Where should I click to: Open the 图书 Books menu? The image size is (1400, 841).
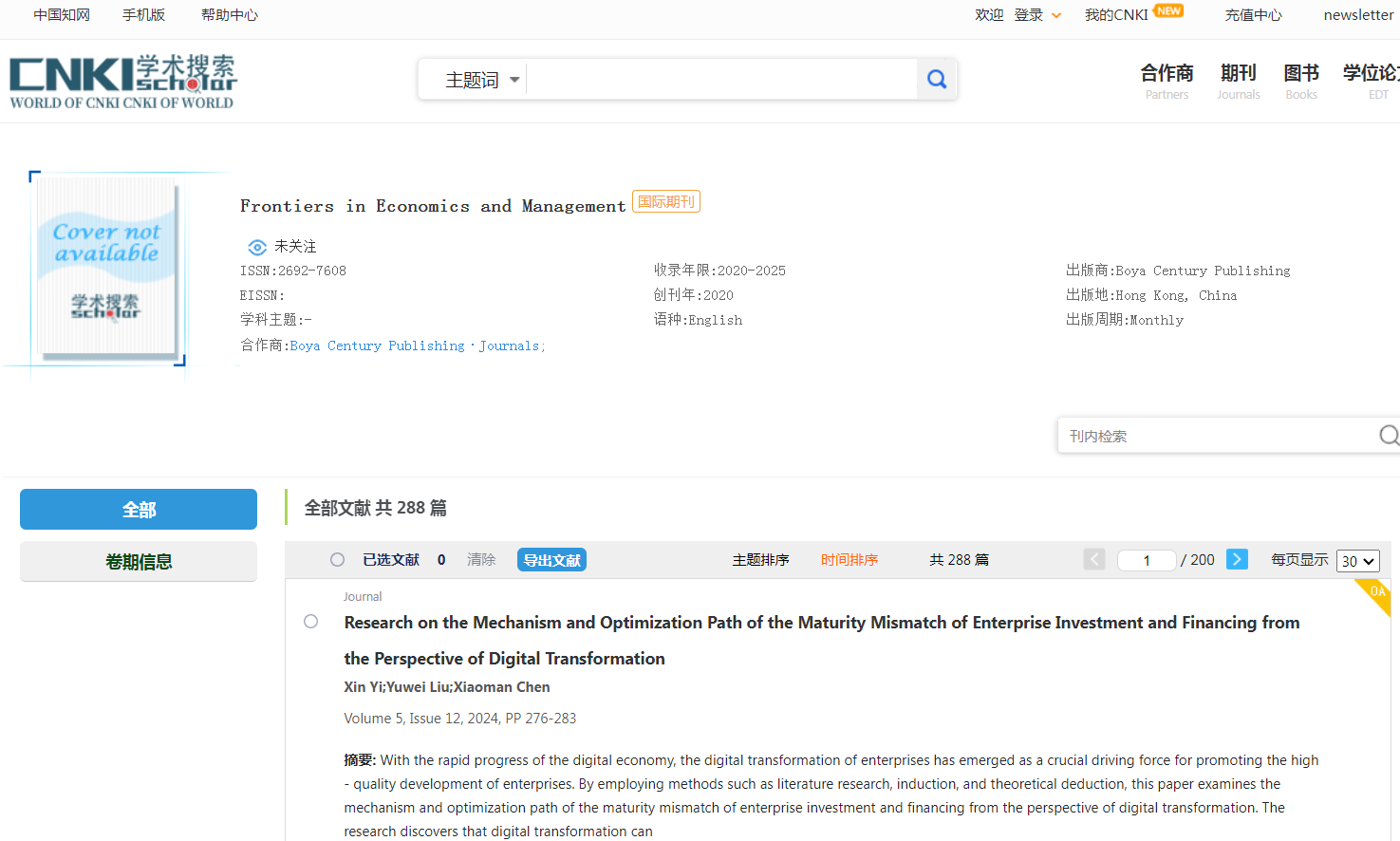(x=1301, y=81)
